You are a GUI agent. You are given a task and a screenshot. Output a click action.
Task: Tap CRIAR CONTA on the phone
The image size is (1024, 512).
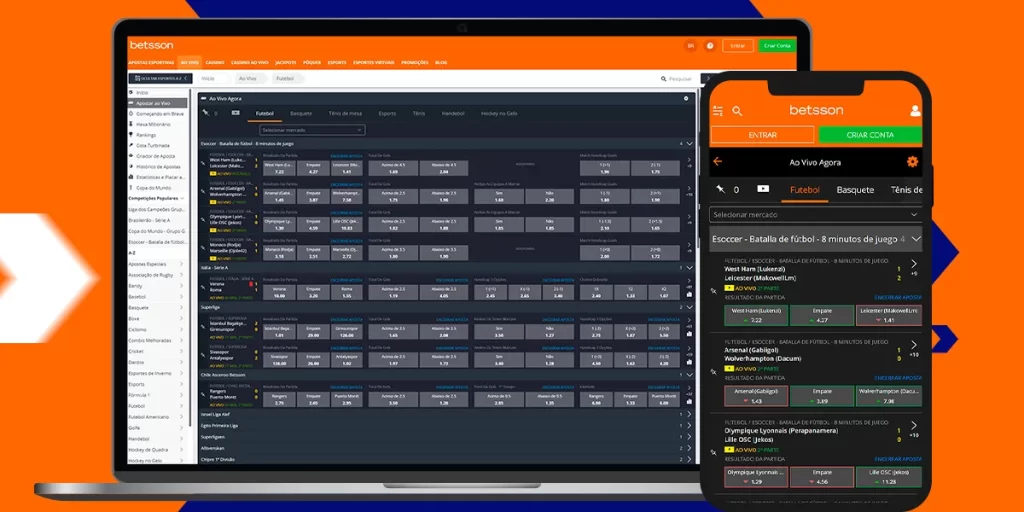pos(870,135)
